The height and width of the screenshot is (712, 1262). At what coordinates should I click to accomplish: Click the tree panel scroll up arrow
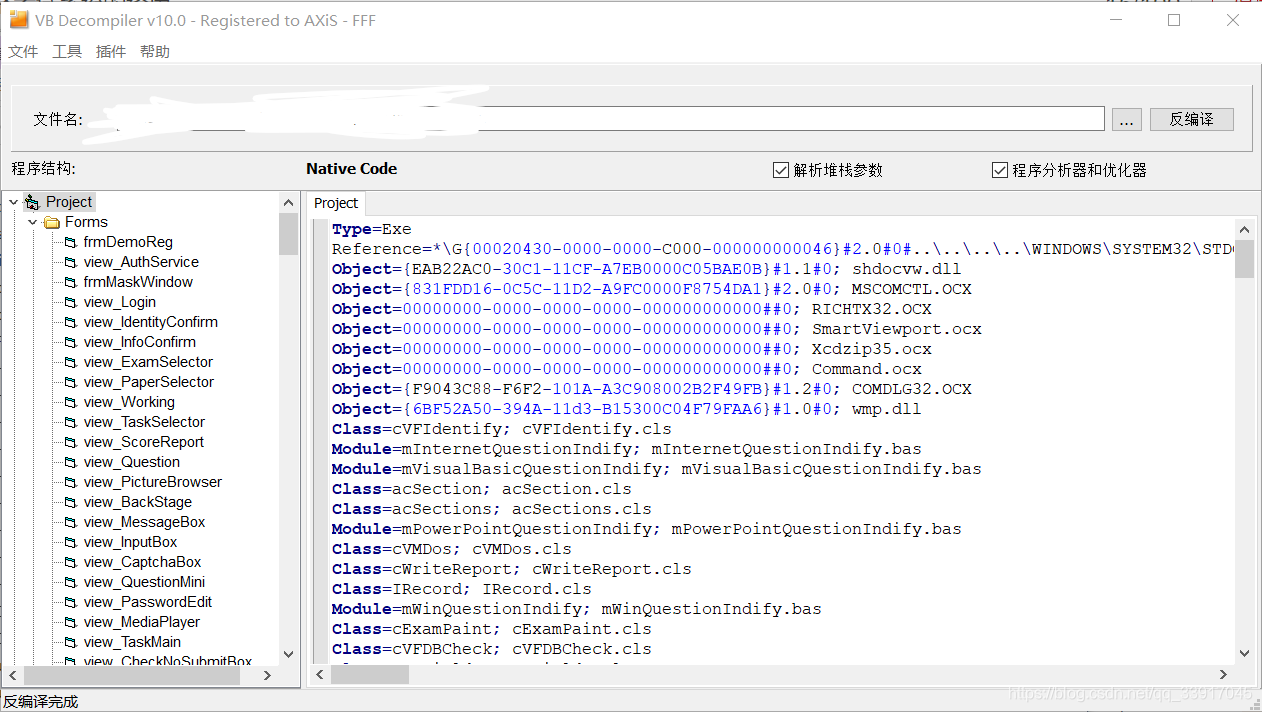coord(289,203)
